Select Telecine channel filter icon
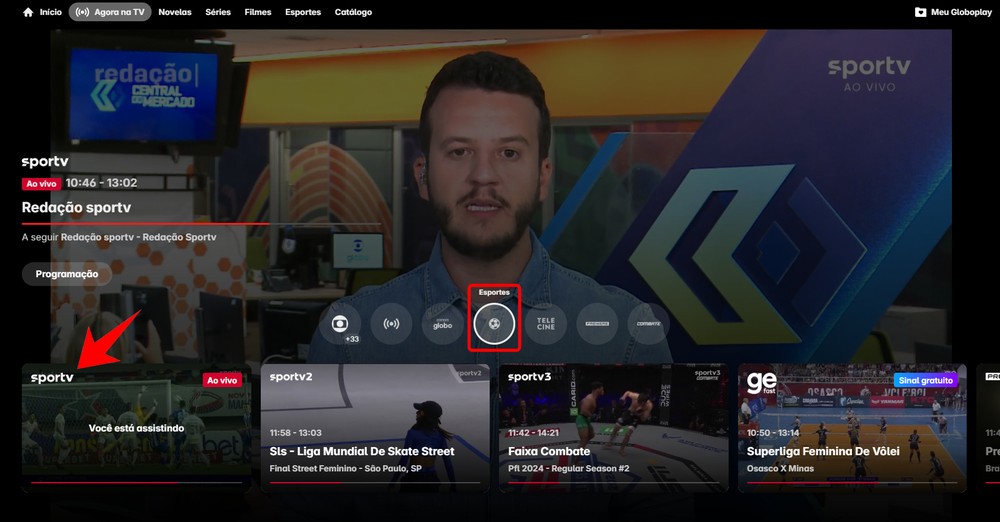 point(546,324)
